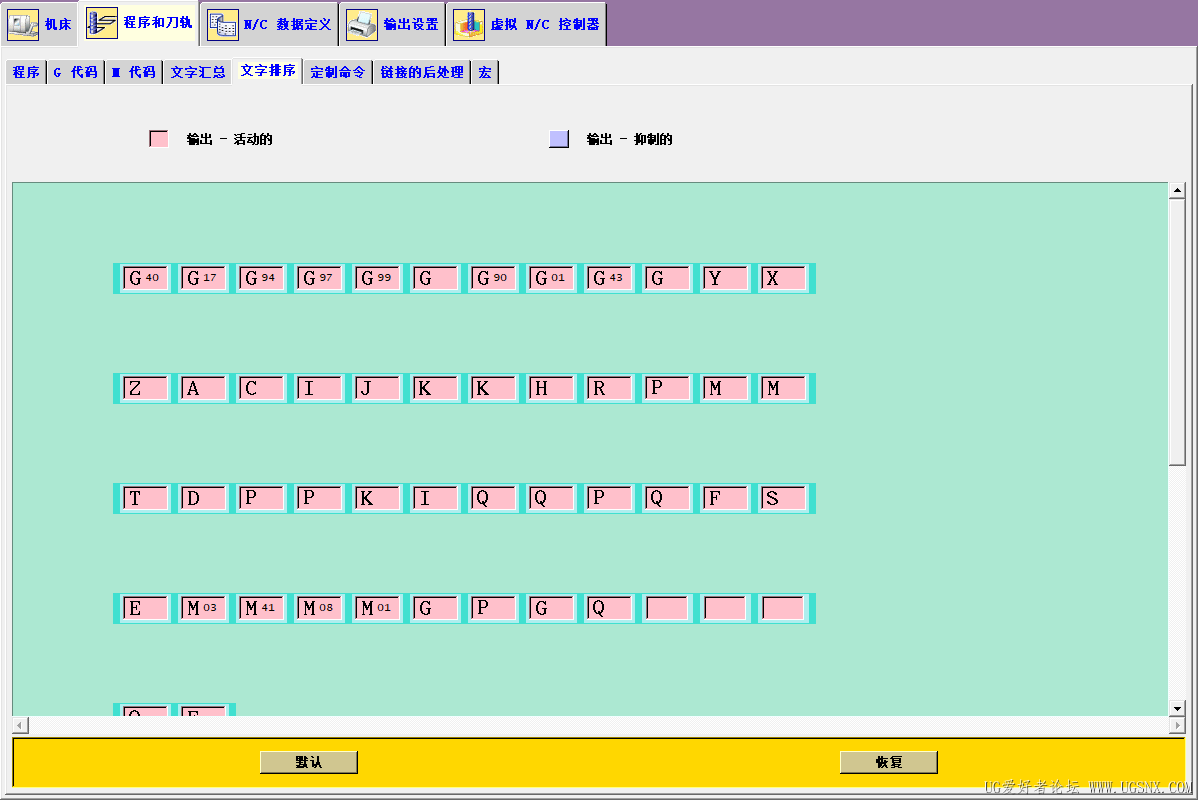Select the F word block
The height and width of the screenshot is (800, 1198).
(726, 498)
